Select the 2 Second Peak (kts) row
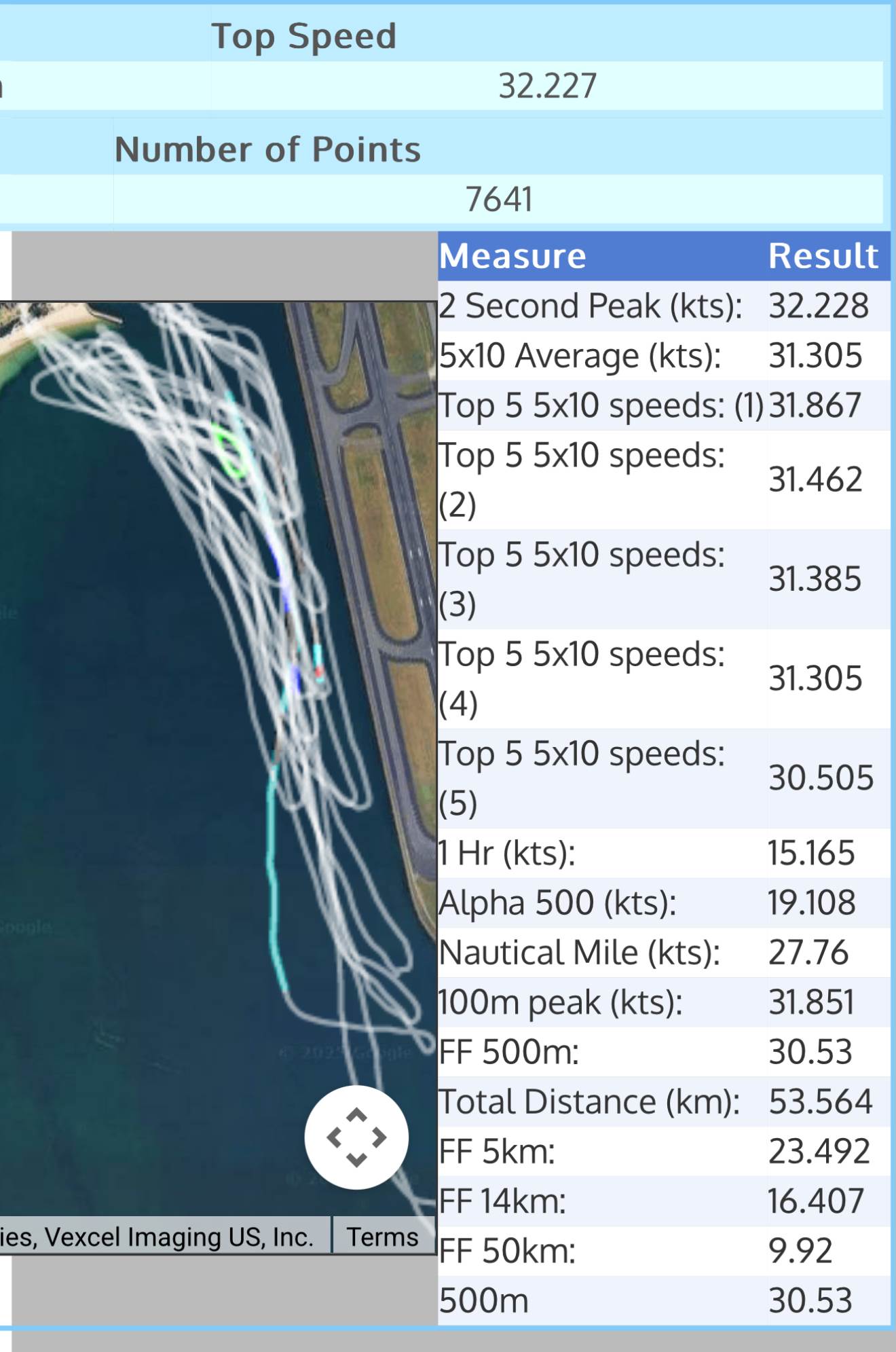The width and height of the screenshot is (896, 1352). tap(590, 306)
